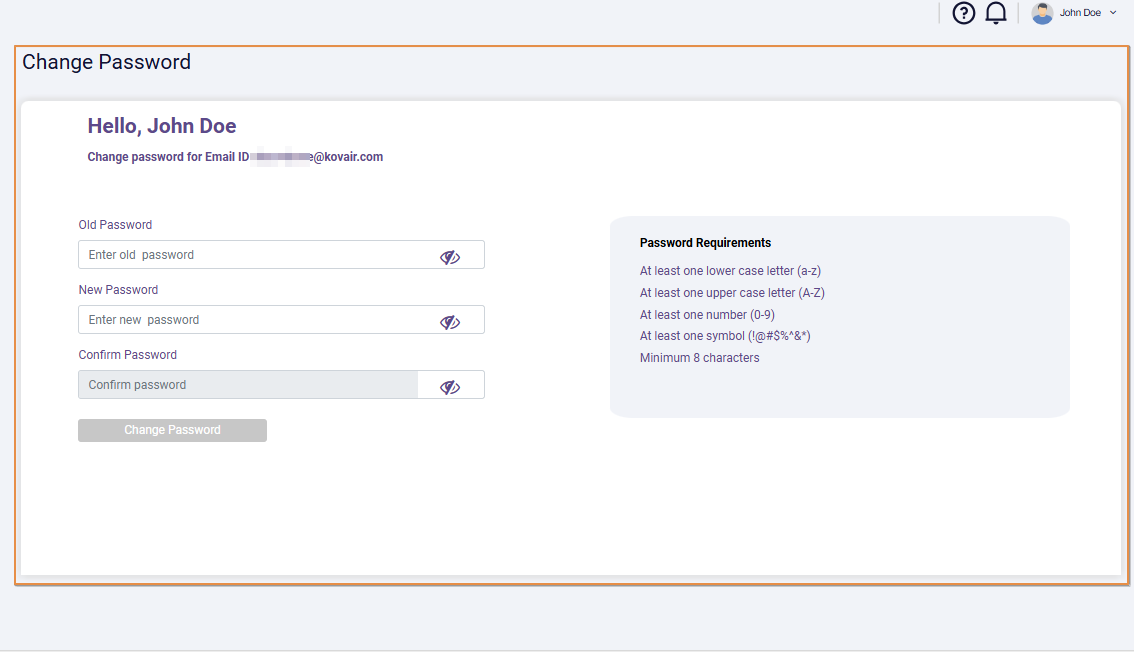Click the eye icon beside Old Password
Viewport: 1134px width, 652px height.
(450, 256)
